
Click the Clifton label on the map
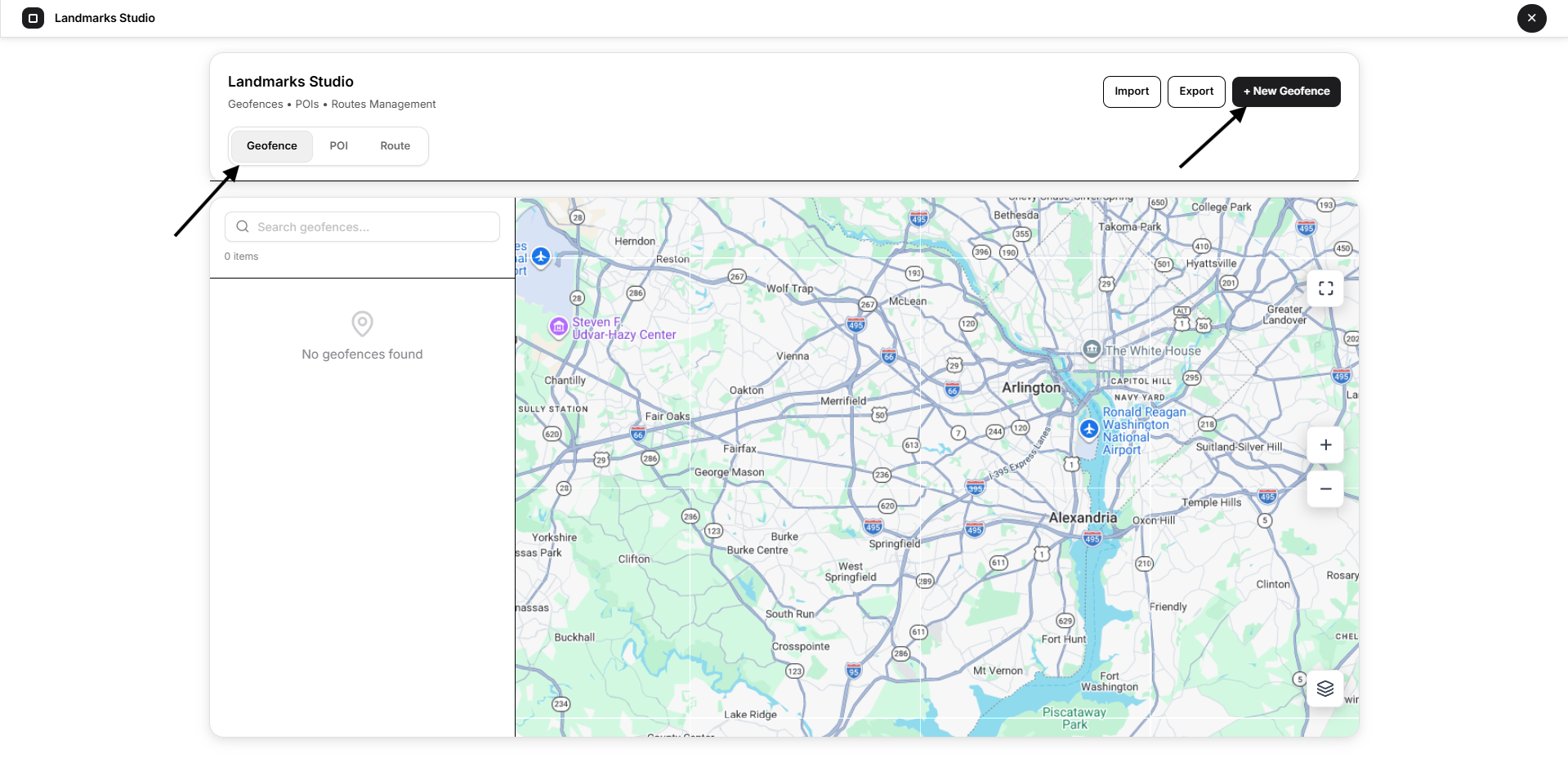[634, 560]
